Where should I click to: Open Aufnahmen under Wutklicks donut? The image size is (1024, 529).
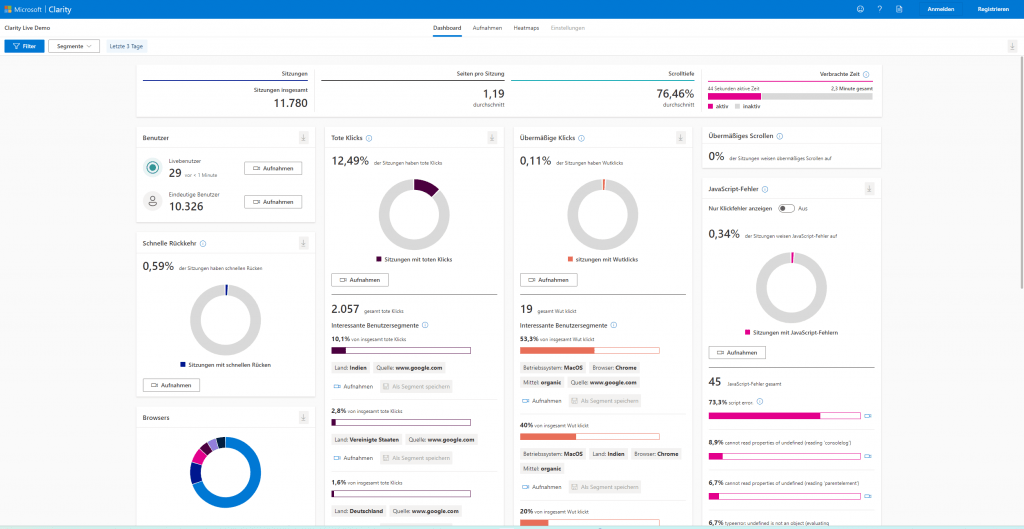(549, 280)
